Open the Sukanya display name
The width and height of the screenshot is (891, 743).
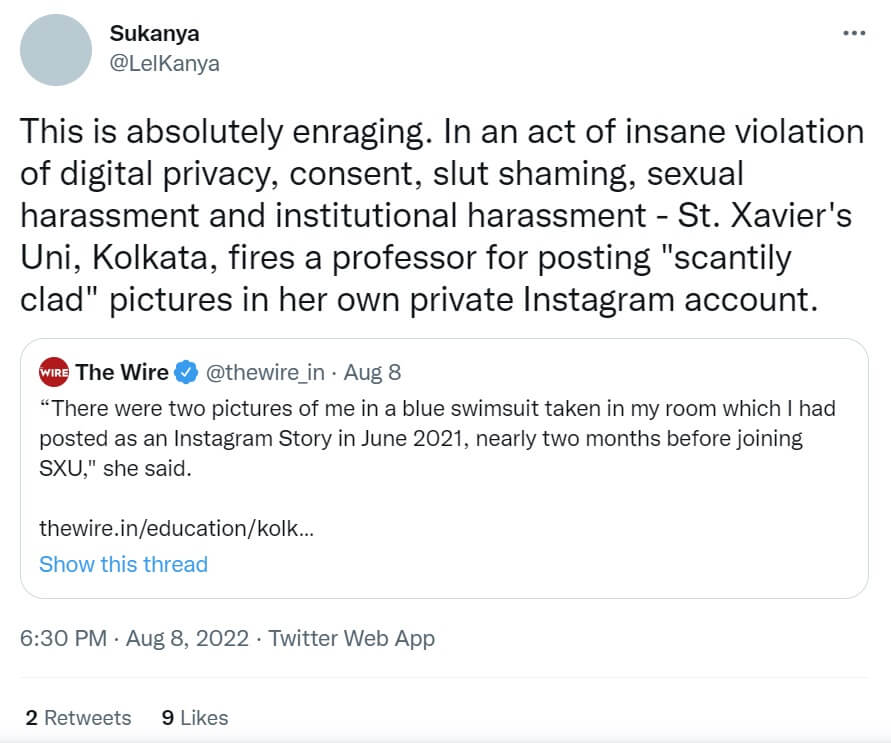[154, 33]
